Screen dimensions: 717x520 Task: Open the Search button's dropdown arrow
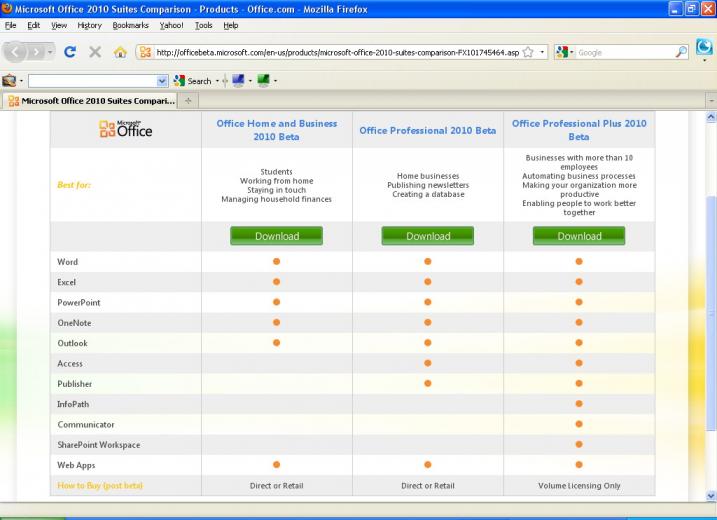[x=217, y=81]
